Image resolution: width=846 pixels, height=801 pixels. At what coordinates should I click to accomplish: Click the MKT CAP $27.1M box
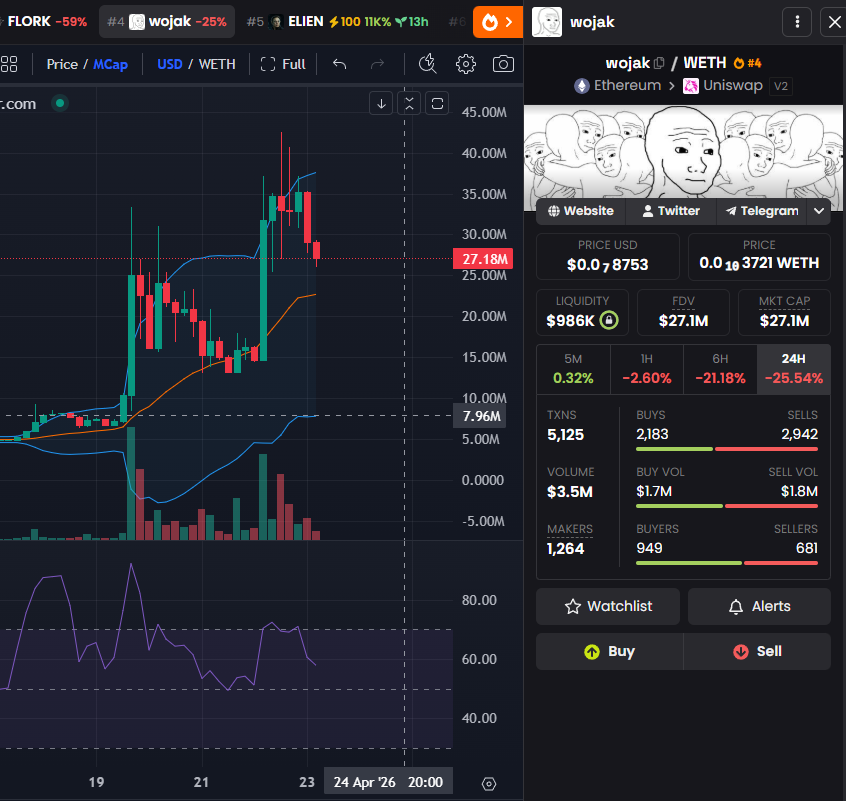point(784,312)
